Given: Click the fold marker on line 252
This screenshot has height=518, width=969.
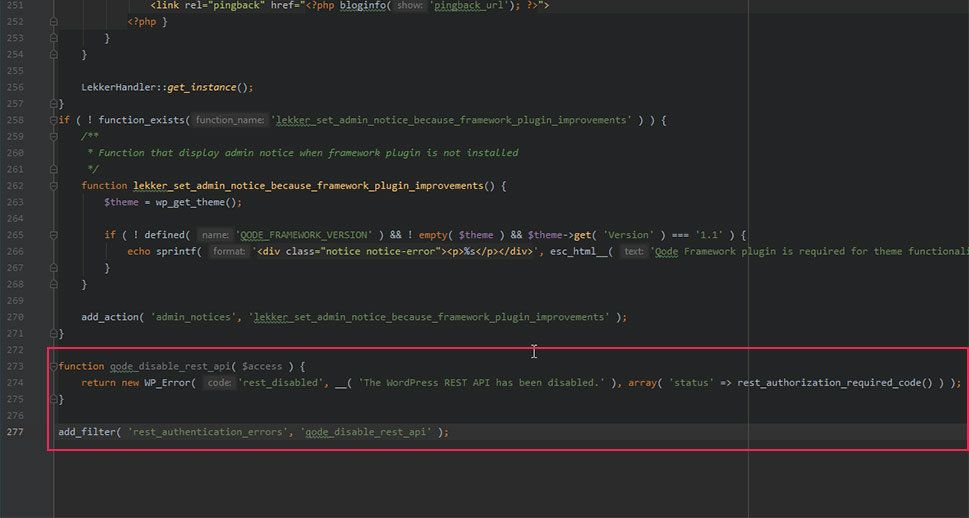Looking at the screenshot, I should point(53,22).
